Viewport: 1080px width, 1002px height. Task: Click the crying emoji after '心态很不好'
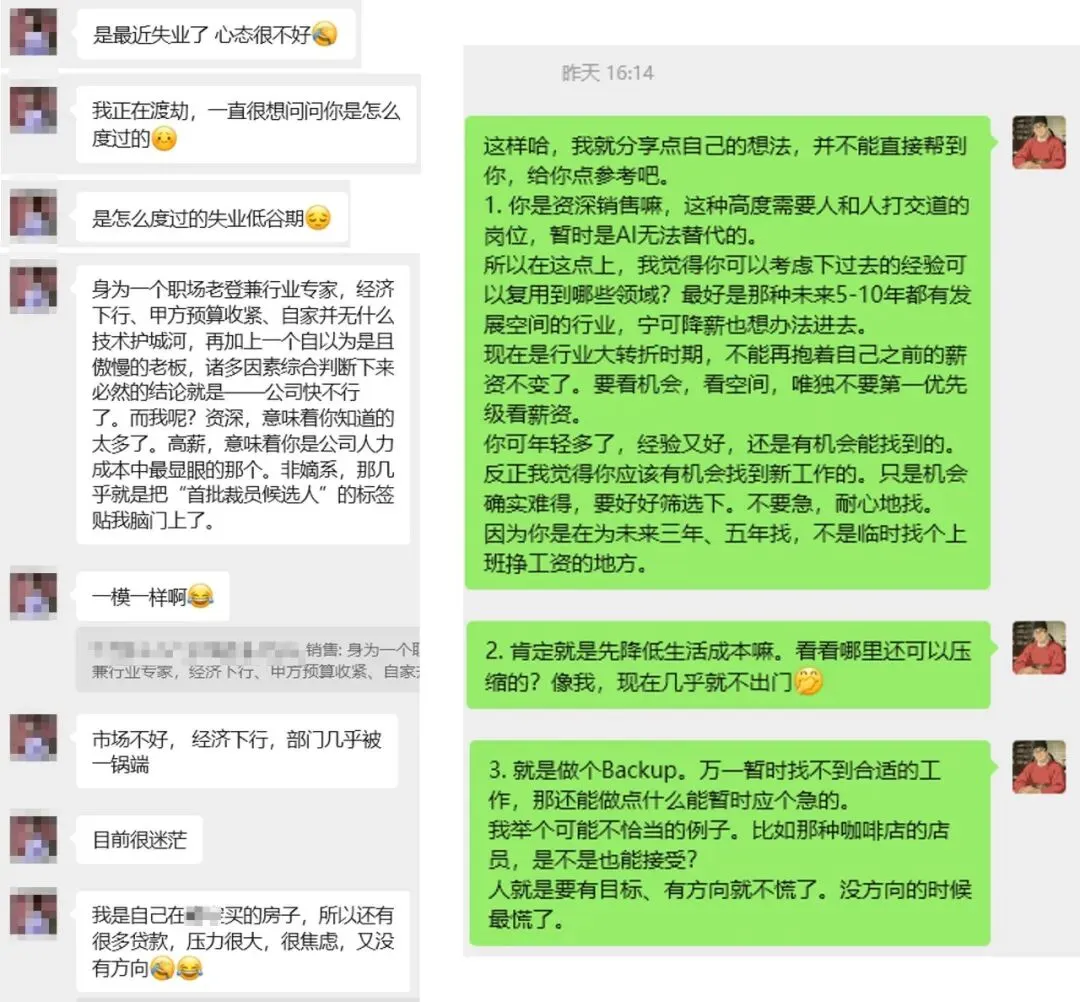coord(324,34)
